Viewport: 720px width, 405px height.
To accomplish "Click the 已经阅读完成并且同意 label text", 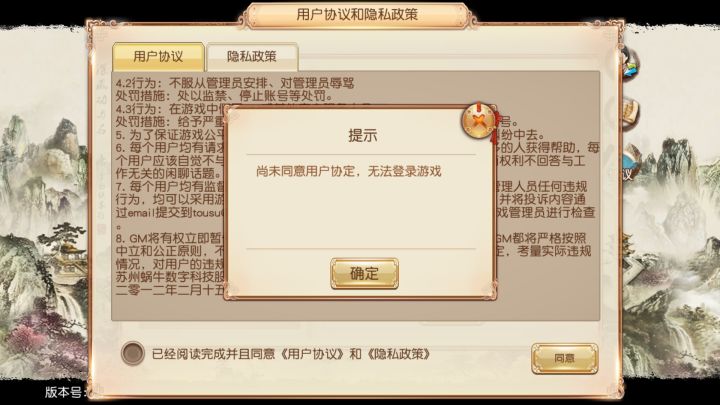I will [x=214, y=354].
